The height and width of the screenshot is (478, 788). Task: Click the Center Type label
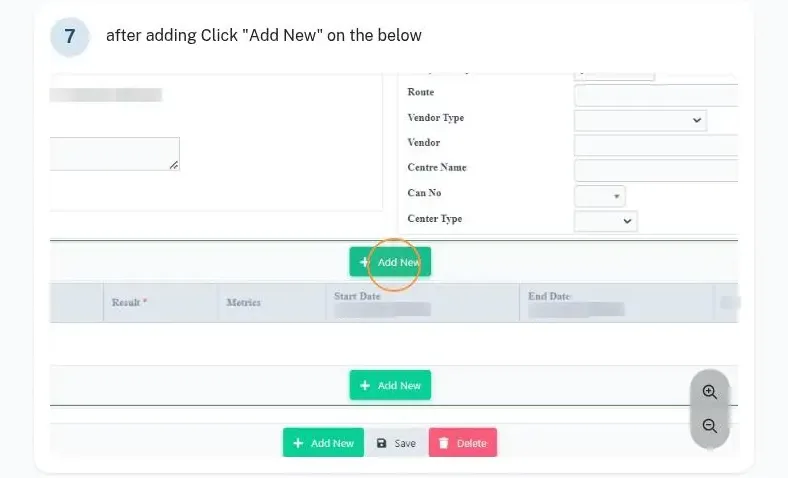pos(435,219)
